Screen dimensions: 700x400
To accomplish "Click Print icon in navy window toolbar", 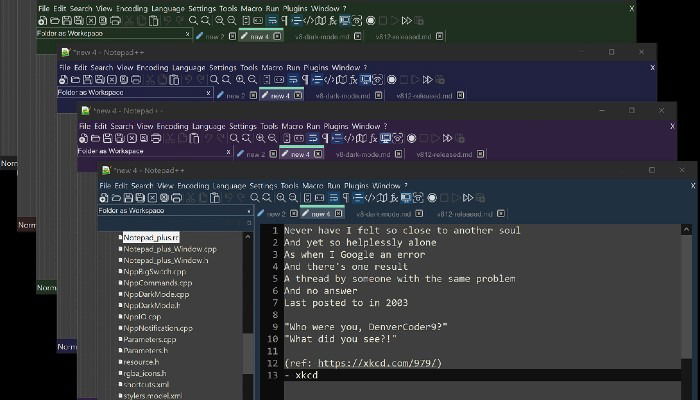I will [136, 80].
